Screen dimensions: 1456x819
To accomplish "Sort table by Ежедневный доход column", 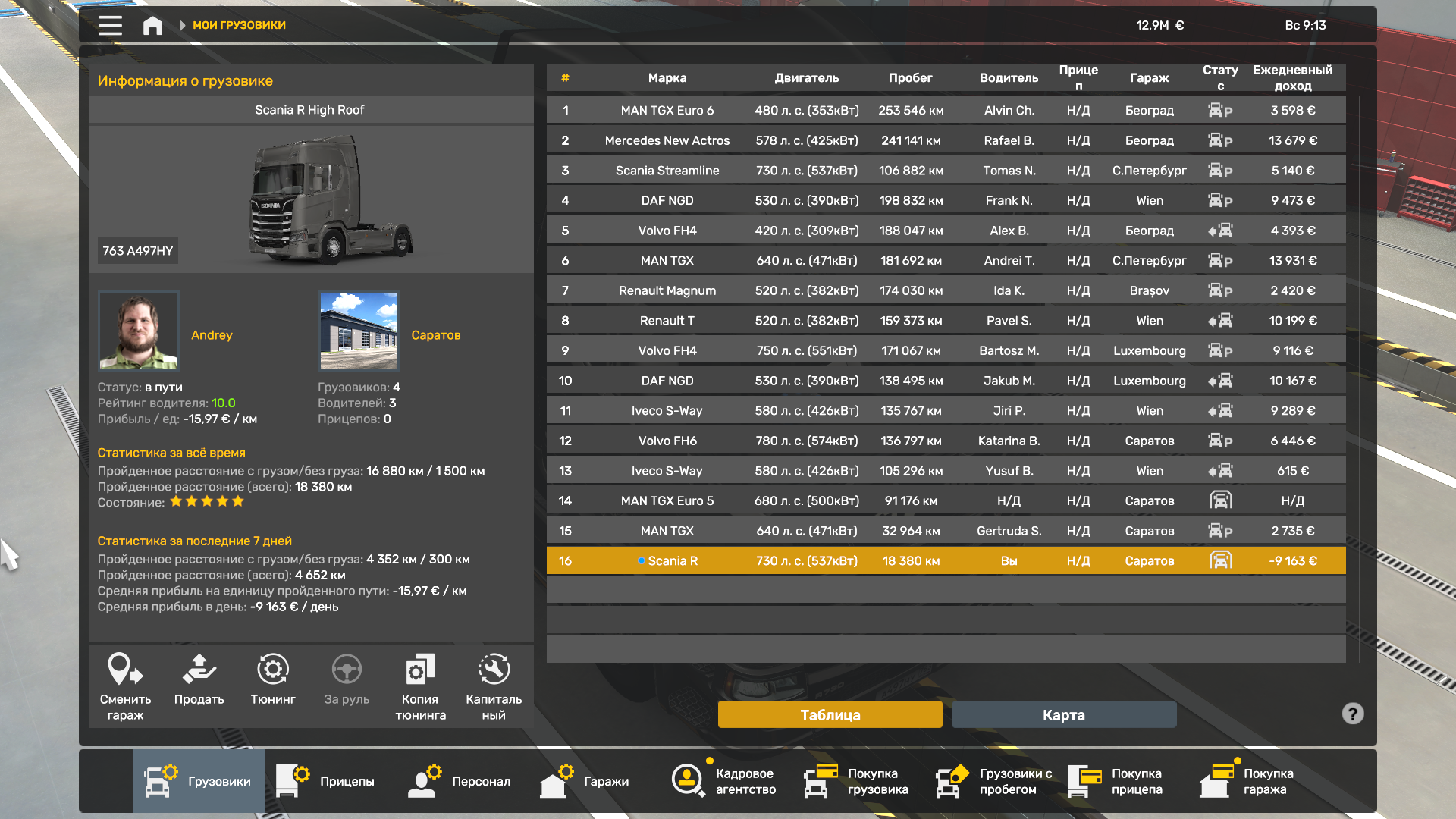I will tap(1293, 77).
